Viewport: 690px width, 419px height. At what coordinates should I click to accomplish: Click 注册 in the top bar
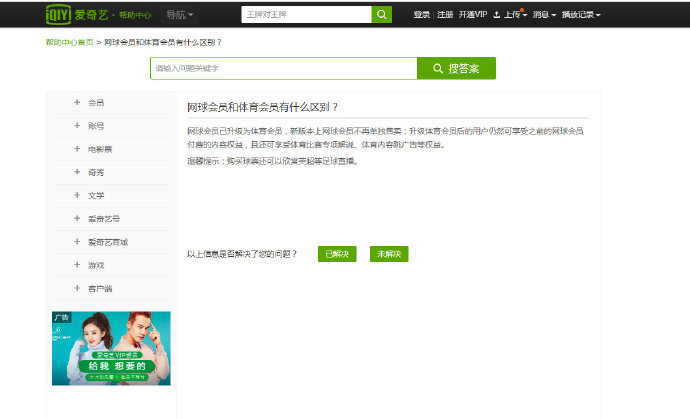445,15
